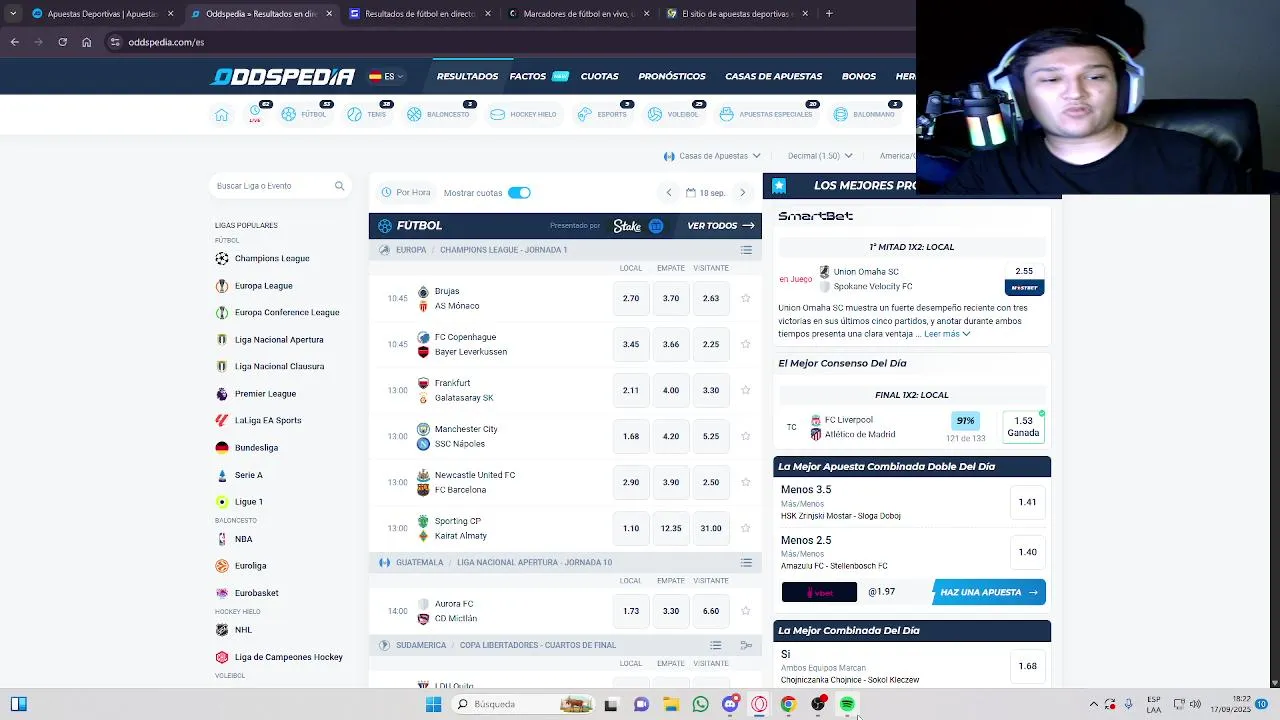The width and height of the screenshot is (1280, 720).
Task: Select the Voleibol sport icon
Action: click(655, 114)
